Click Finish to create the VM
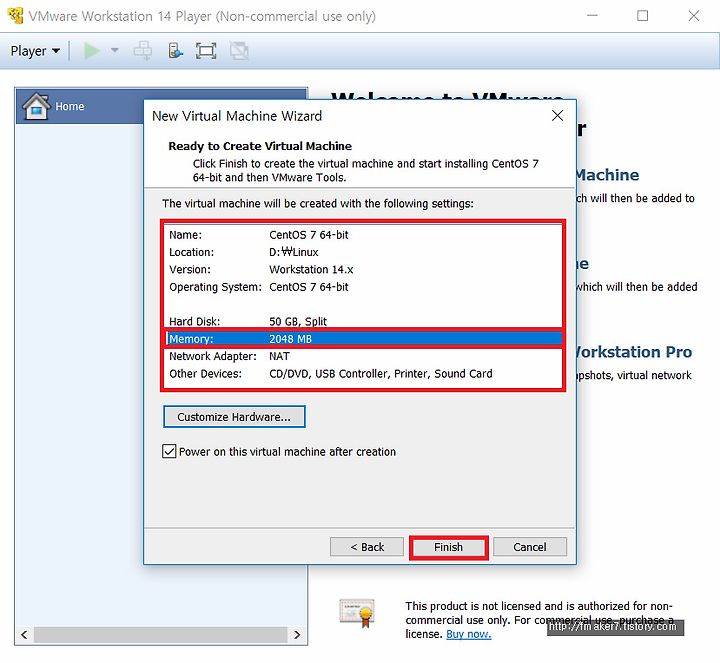This screenshot has height=663, width=720. (448, 547)
